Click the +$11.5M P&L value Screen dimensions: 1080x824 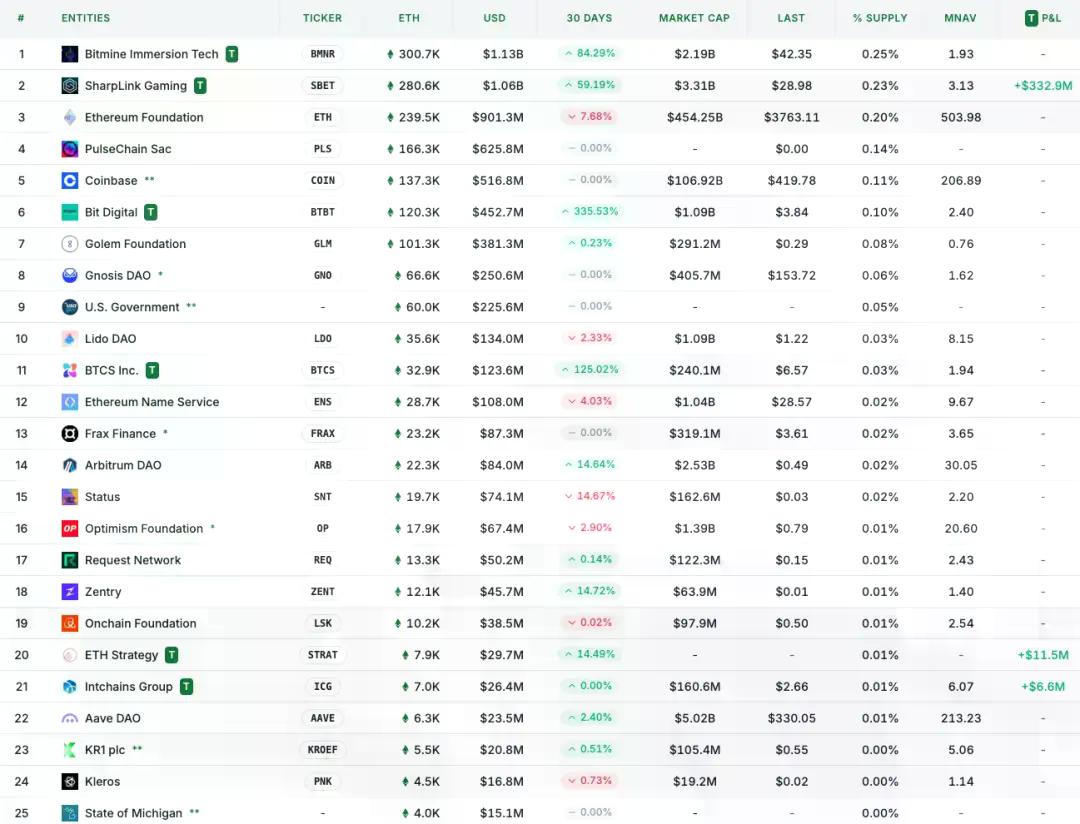tap(1043, 655)
